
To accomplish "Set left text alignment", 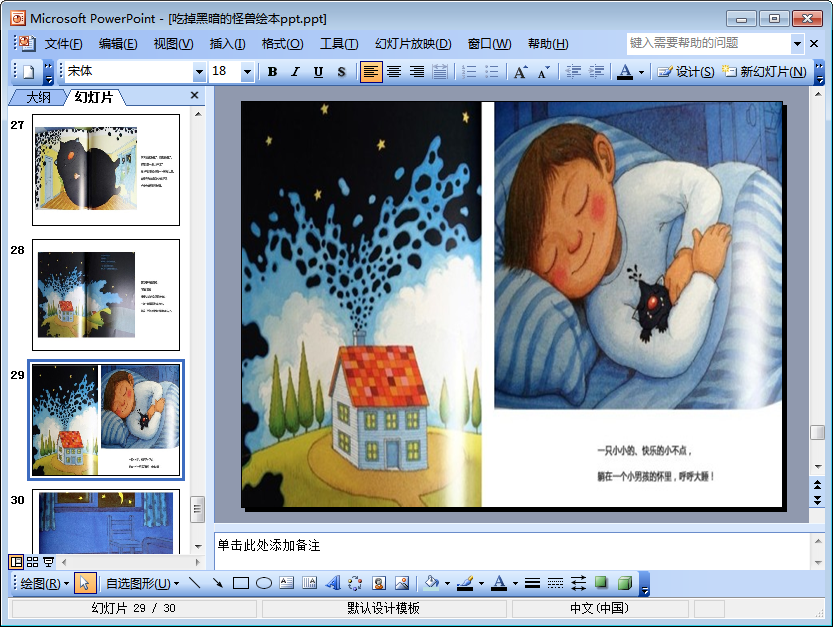I will (371, 72).
